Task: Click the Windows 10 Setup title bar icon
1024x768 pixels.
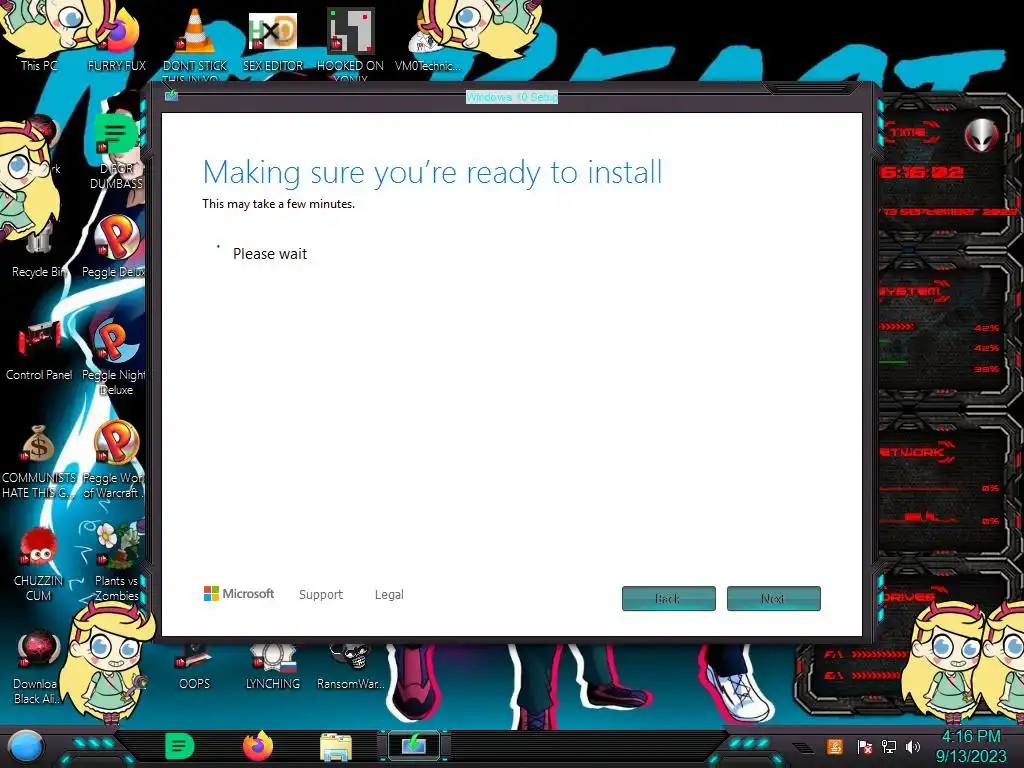Action: point(171,96)
